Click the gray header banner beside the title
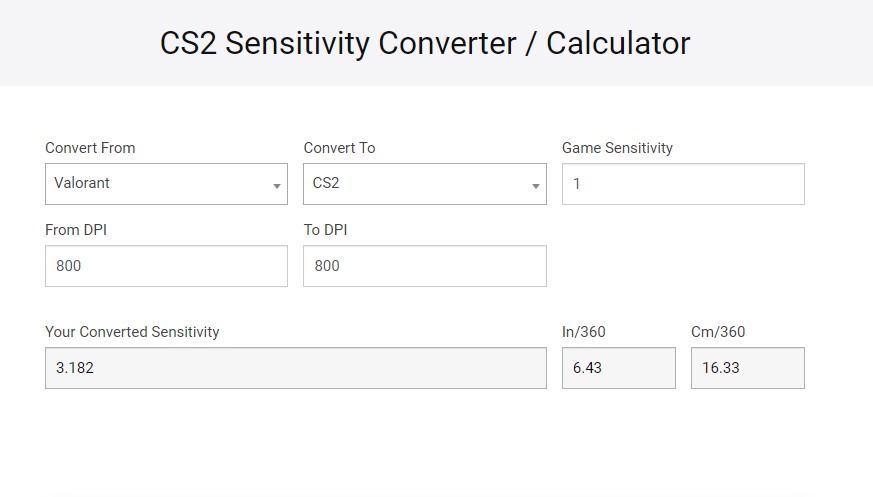The image size is (873, 497). coord(790,43)
